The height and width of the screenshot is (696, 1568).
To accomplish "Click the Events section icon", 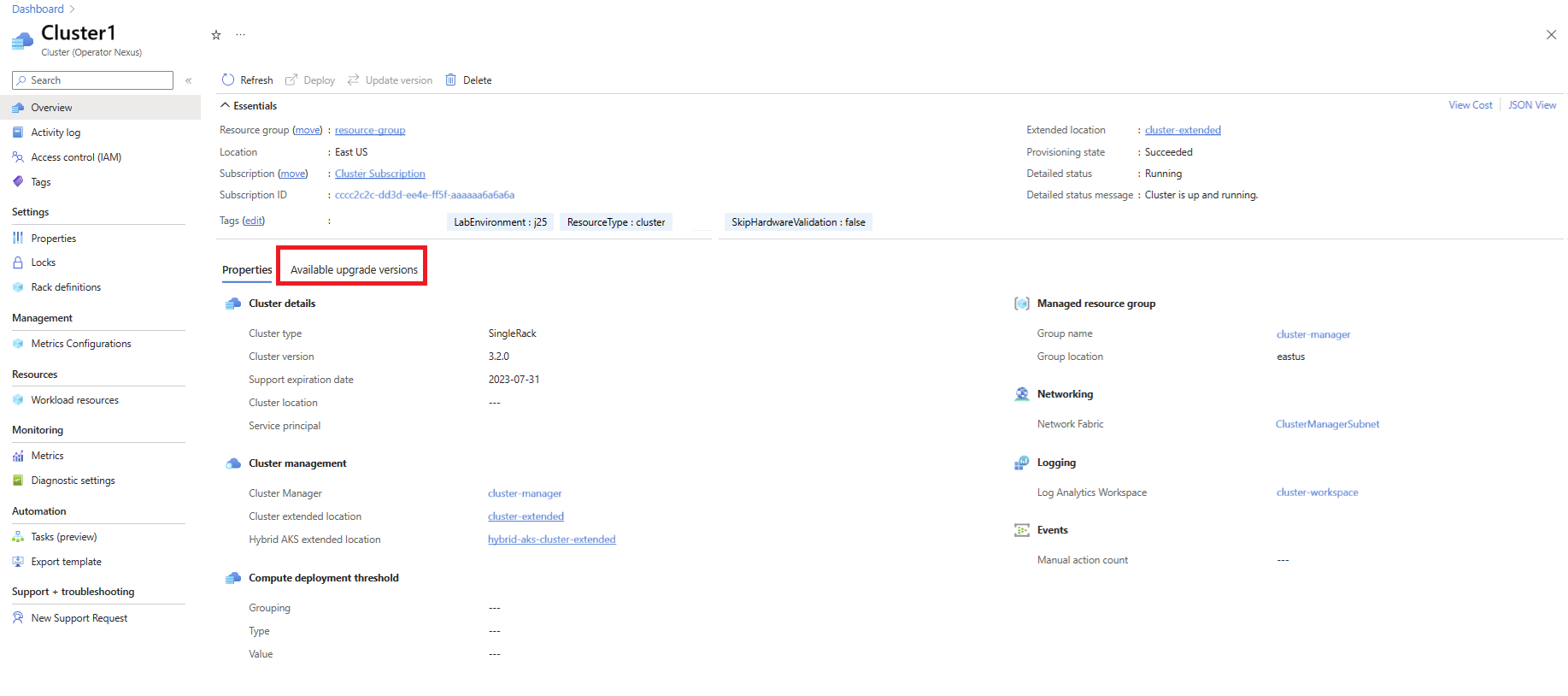I will 1022,530.
